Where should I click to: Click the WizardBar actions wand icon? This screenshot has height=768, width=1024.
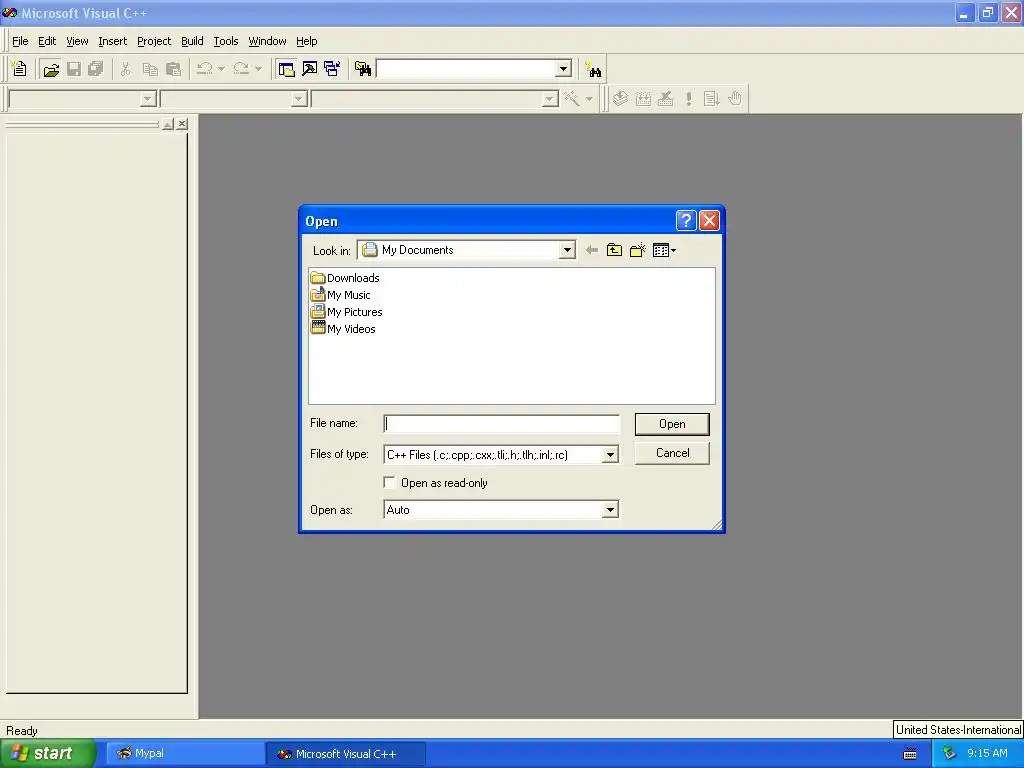572,99
